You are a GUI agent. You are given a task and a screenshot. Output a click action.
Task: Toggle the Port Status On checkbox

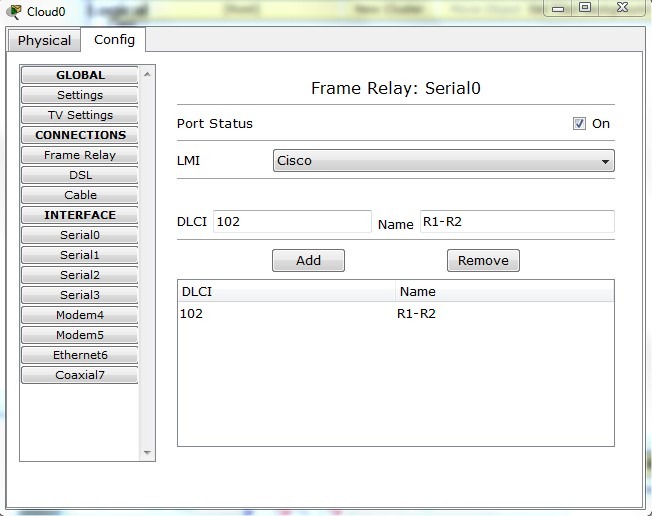coord(579,123)
